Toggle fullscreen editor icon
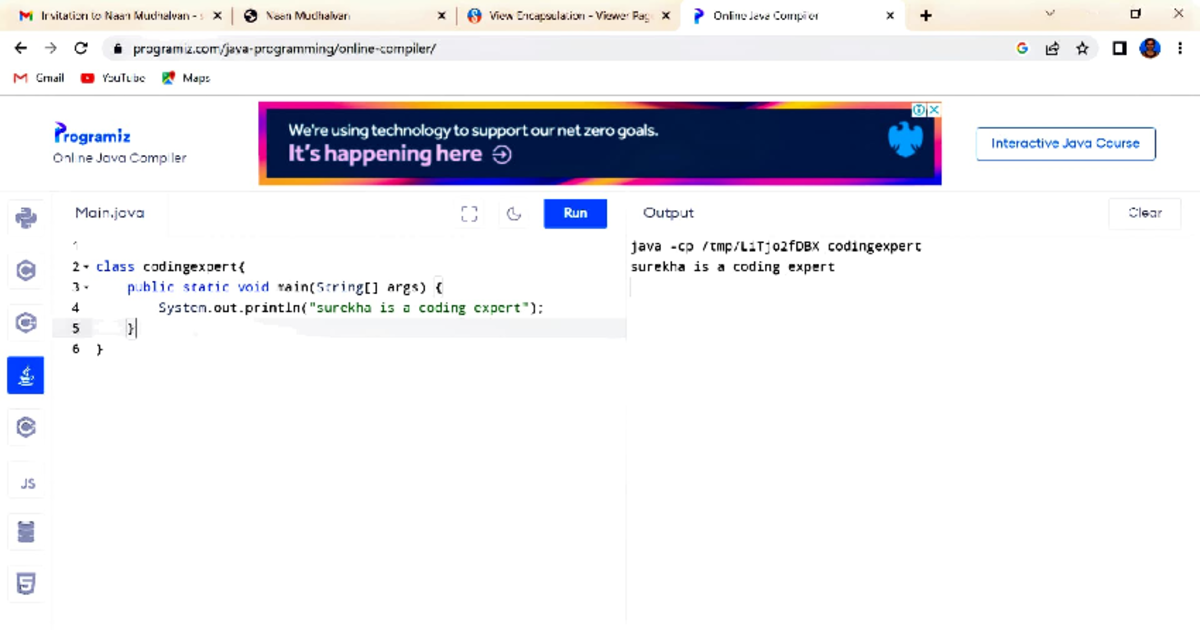The height and width of the screenshot is (630, 1200). click(469, 213)
